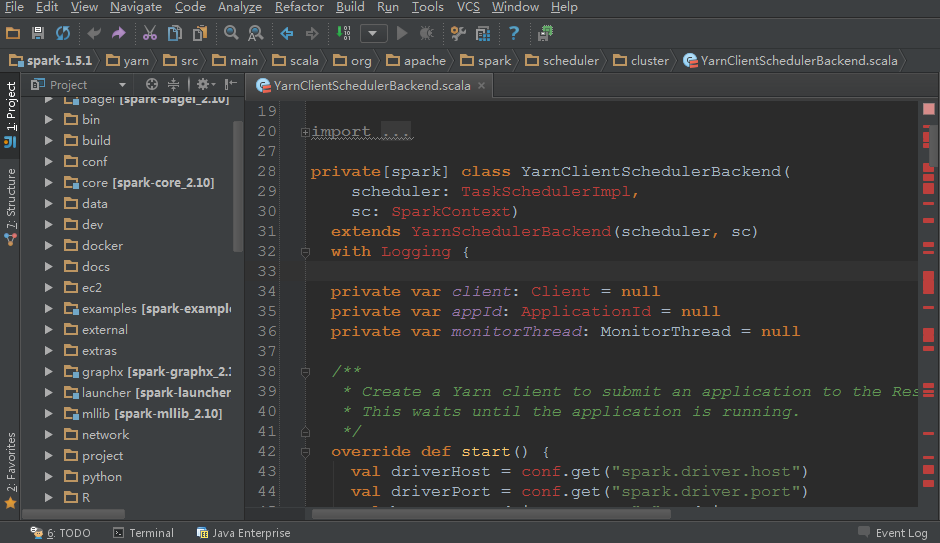940x543 pixels.
Task: Open Project Structure icon
Action: click(x=483, y=33)
